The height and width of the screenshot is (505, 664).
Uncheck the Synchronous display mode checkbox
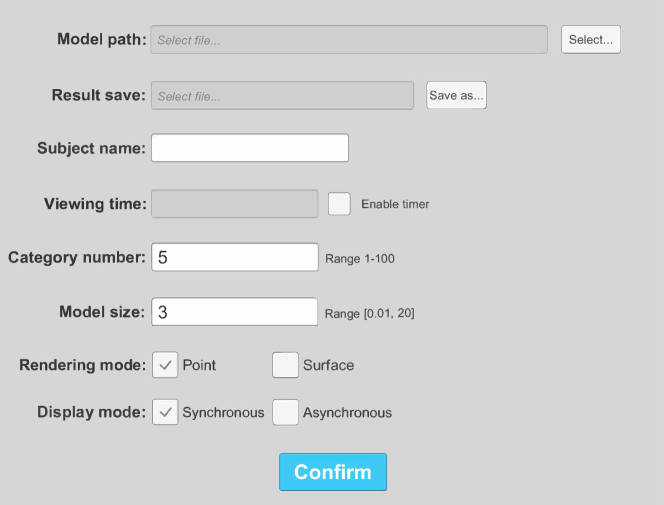pos(165,412)
